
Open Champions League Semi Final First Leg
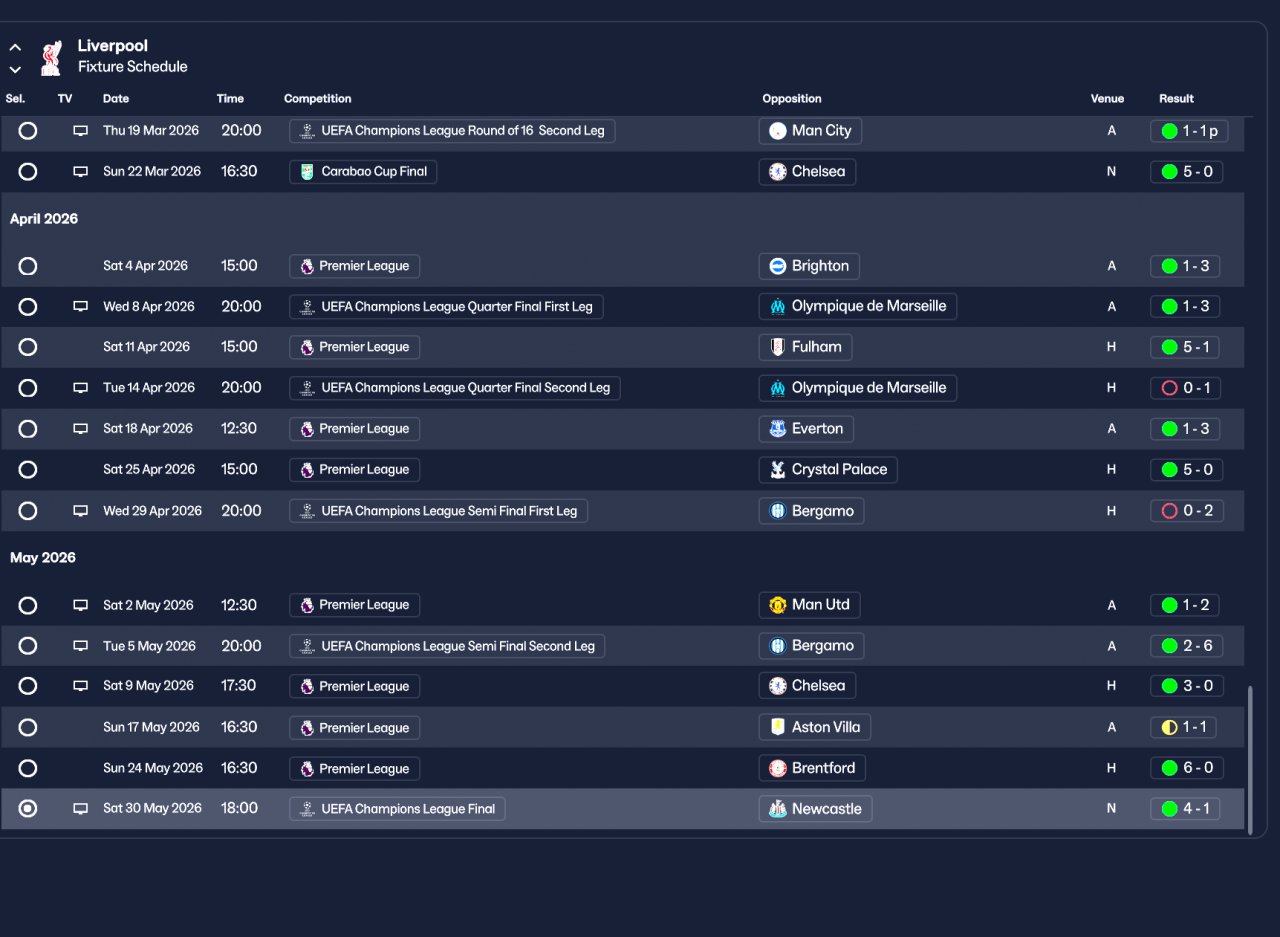tap(439, 511)
